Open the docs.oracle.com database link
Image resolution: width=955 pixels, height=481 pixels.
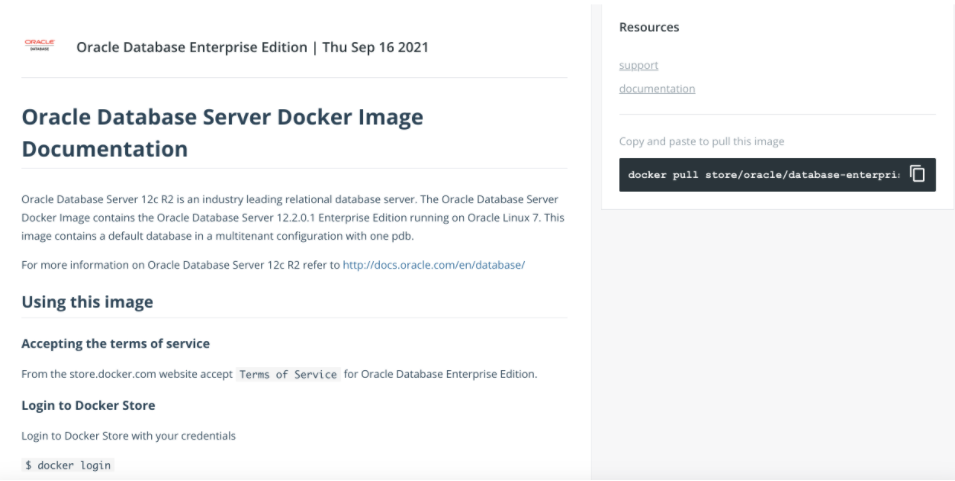coord(434,265)
